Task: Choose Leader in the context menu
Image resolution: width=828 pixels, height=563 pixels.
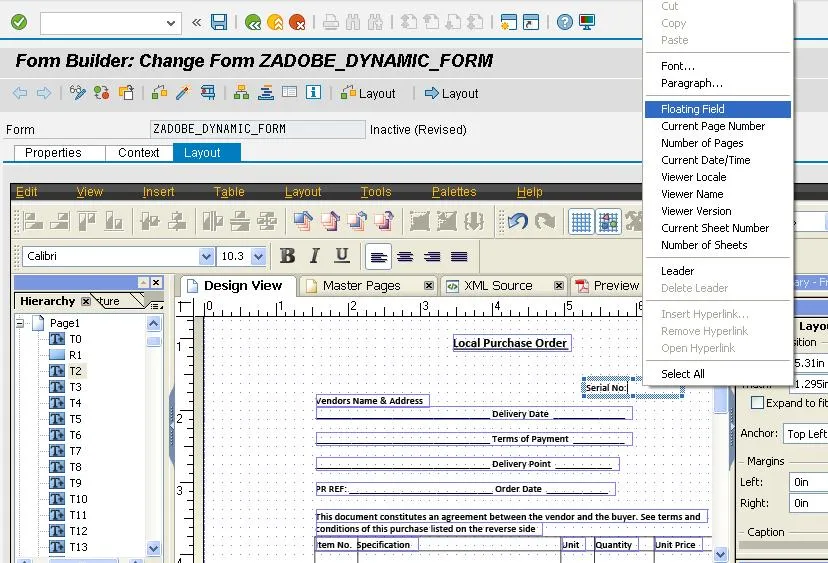Action: click(678, 271)
